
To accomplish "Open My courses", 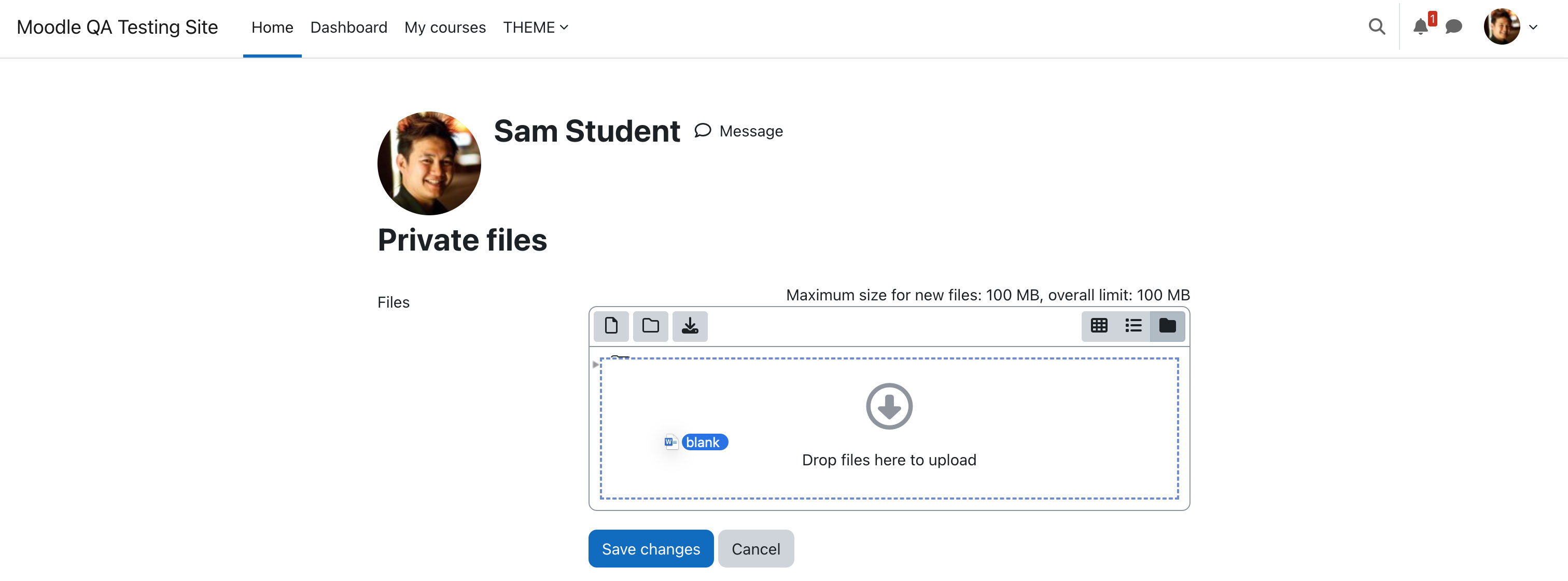I will tap(445, 27).
